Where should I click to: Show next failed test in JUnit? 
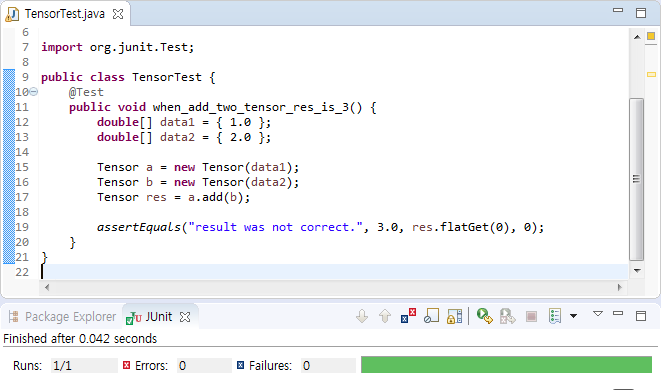(x=362, y=316)
